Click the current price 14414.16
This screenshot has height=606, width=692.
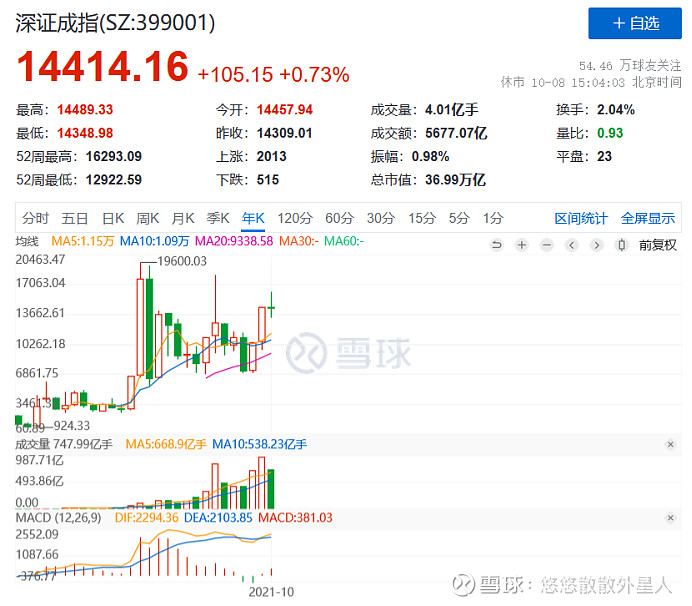pos(103,66)
